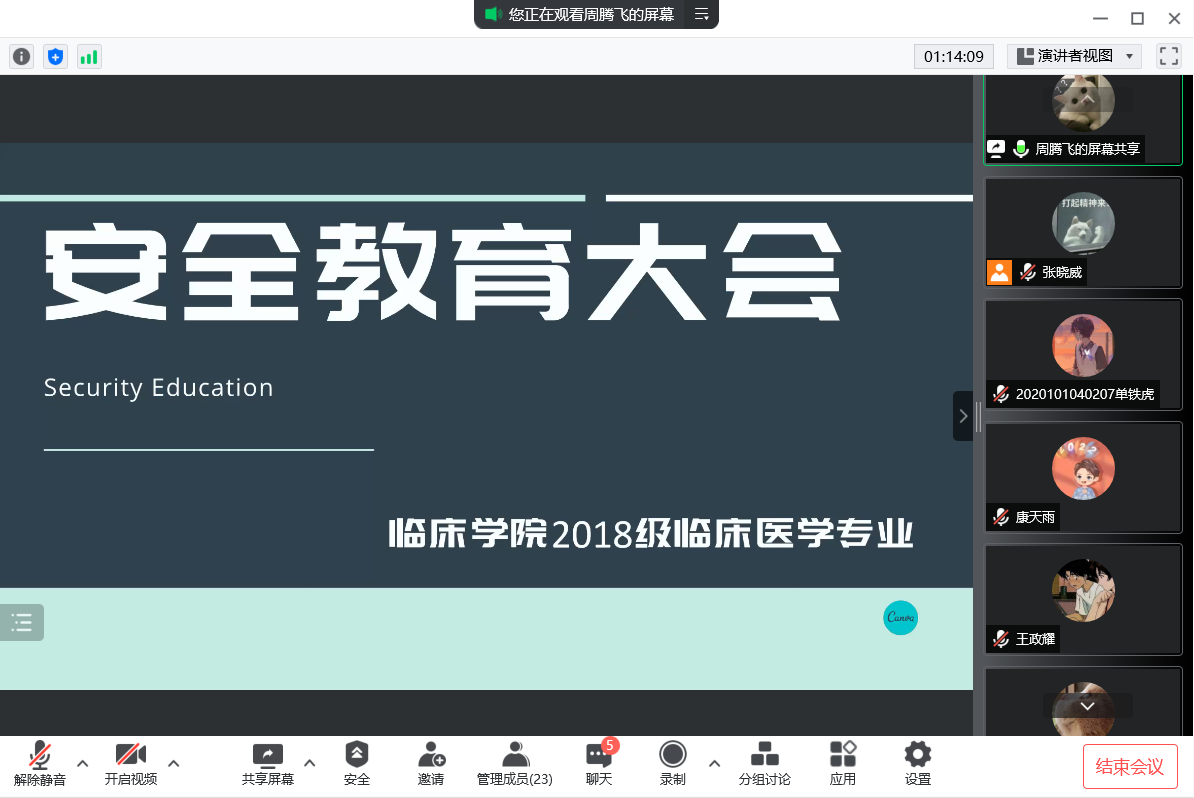This screenshot has width=1194, height=798.
Task: Open Chat (聊天) with 5 unread messages
Action: coord(599,764)
